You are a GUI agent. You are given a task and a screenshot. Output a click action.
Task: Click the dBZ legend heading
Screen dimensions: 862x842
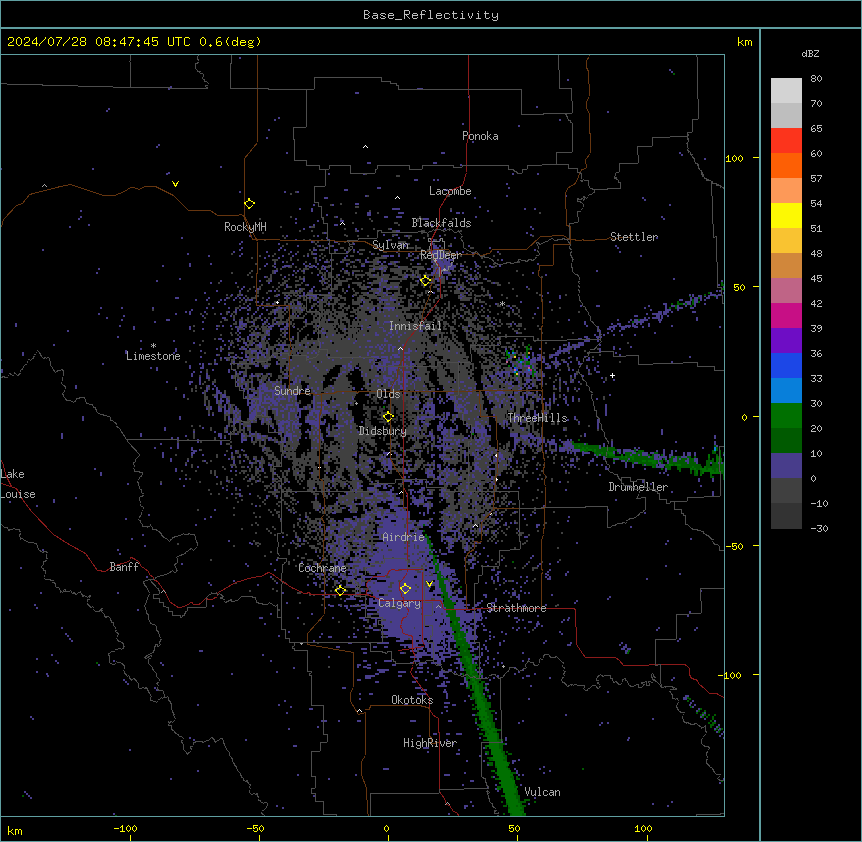810,54
